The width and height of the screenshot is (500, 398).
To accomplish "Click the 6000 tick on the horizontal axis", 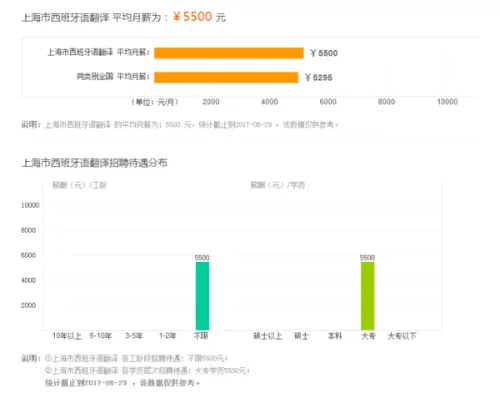I will 328,102.
